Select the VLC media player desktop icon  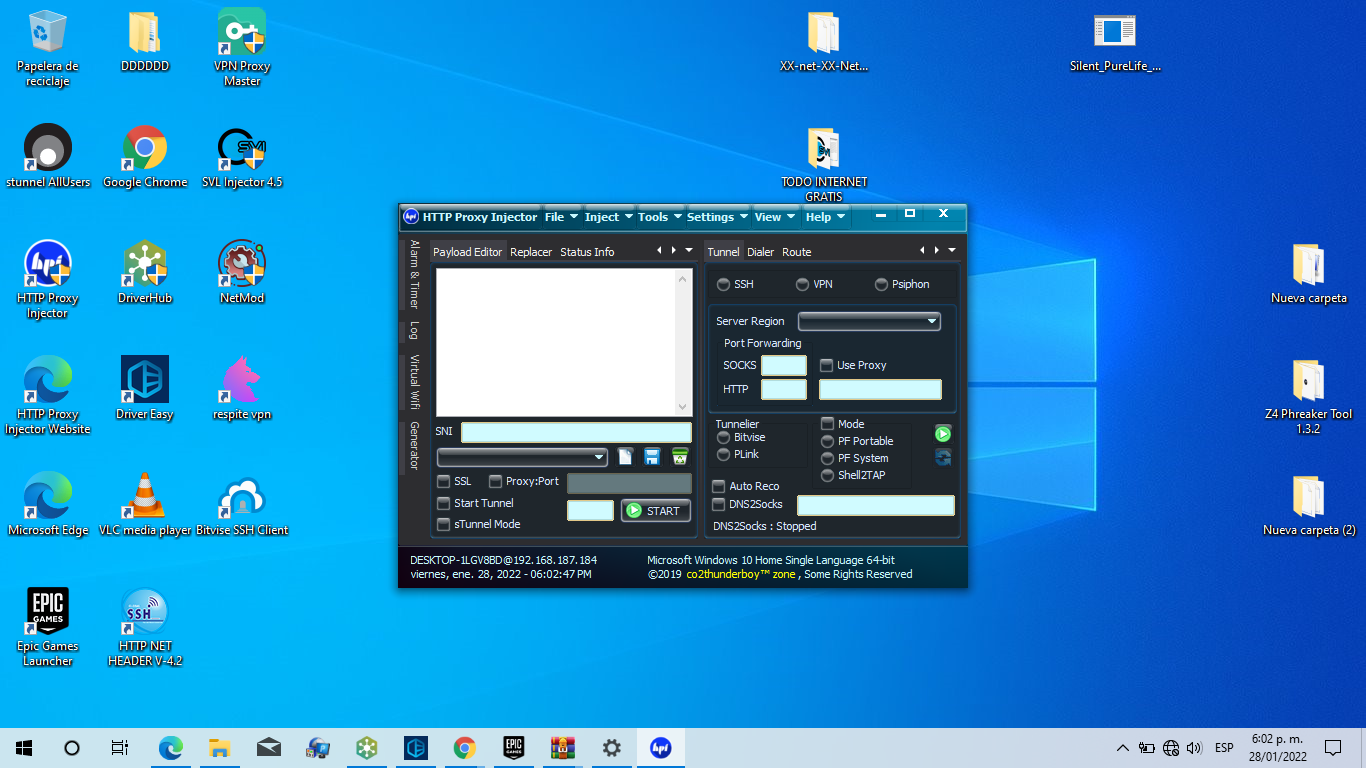[145, 505]
